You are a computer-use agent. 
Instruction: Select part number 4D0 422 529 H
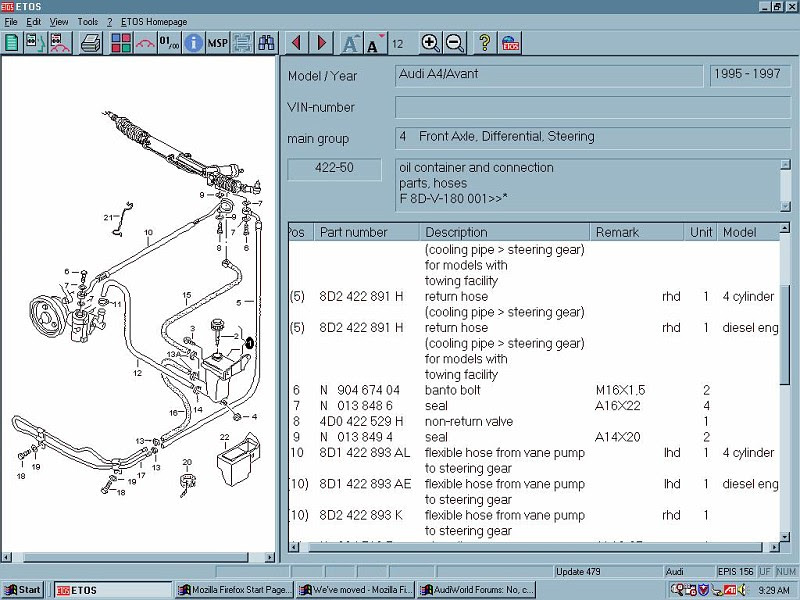pos(361,421)
